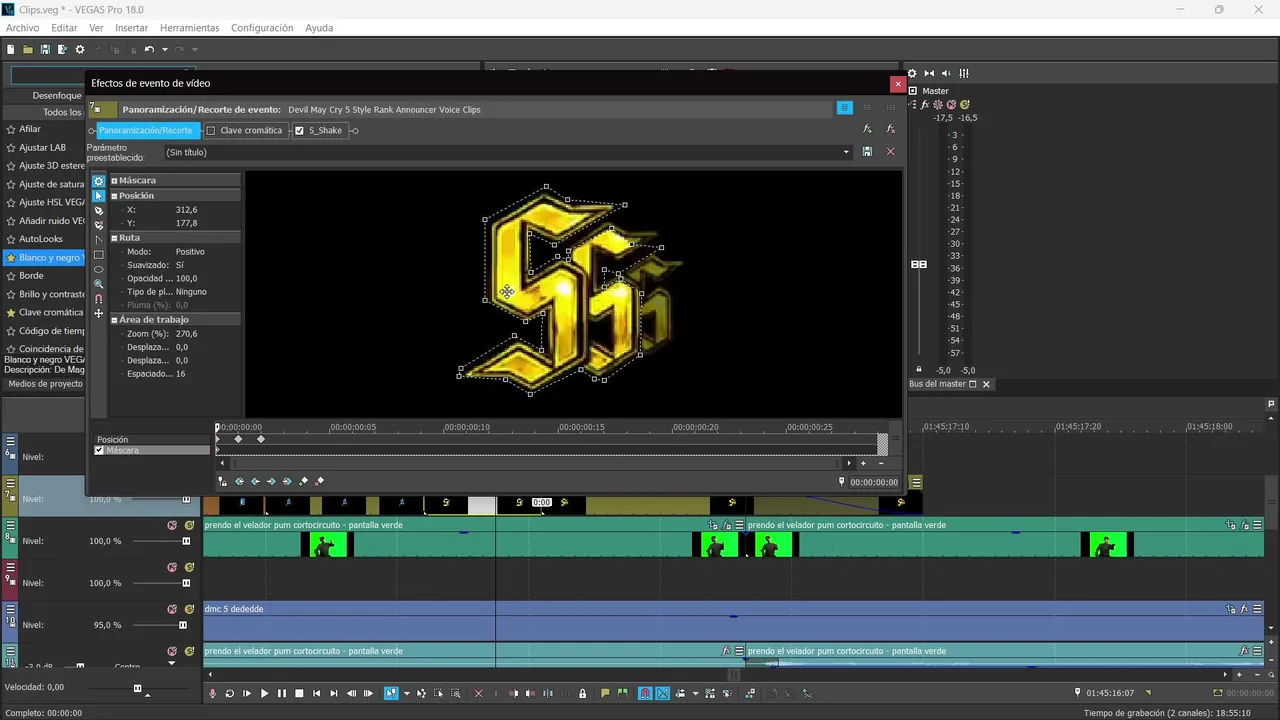Image resolution: width=1280 pixels, height=720 pixels.
Task: Select the Panoramización/Recorte effect chain button
Action: pyautogui.click(x=146, y=130)
